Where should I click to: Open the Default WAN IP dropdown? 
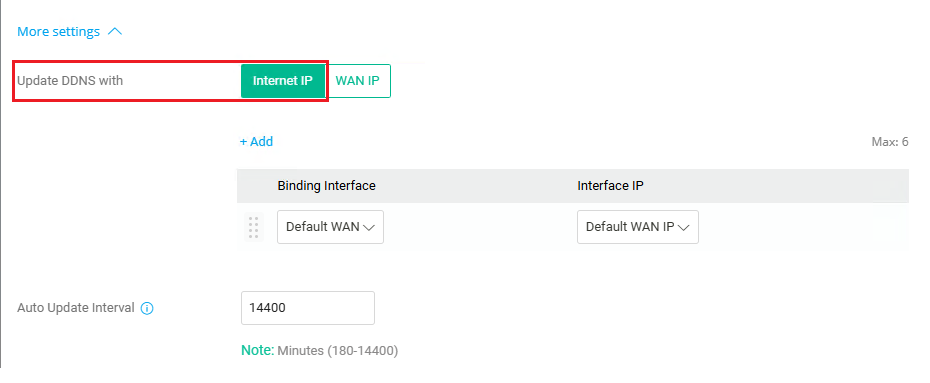point(638,226)
